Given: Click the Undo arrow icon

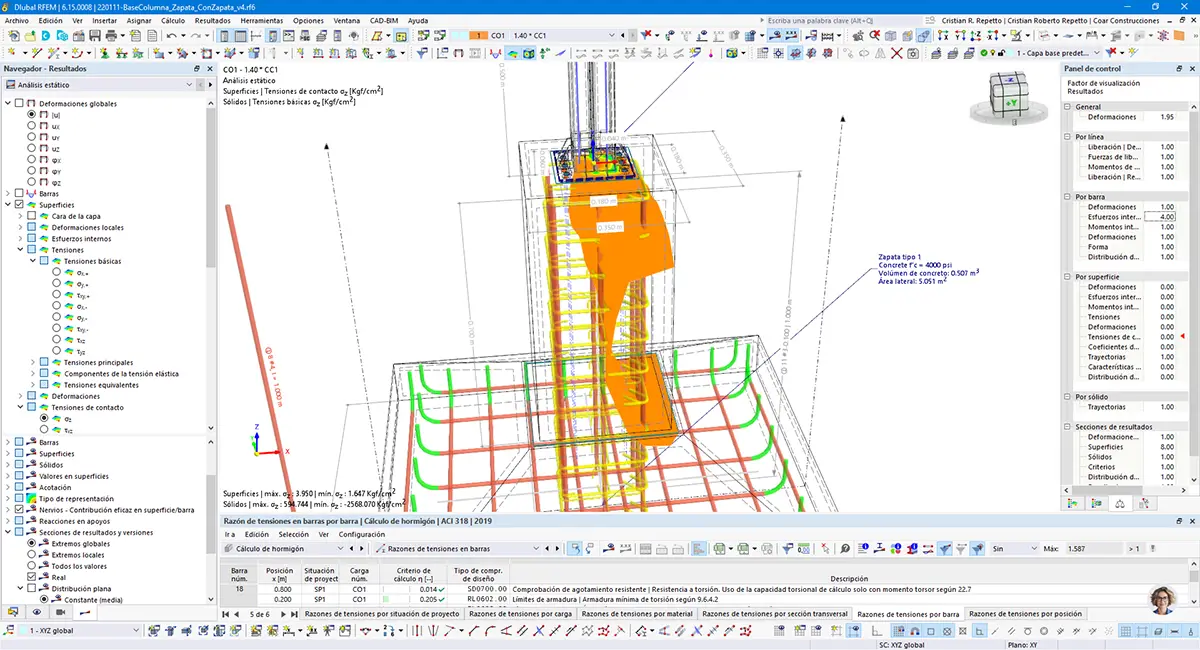Looking at the screenshot, I should coord(171,35).
